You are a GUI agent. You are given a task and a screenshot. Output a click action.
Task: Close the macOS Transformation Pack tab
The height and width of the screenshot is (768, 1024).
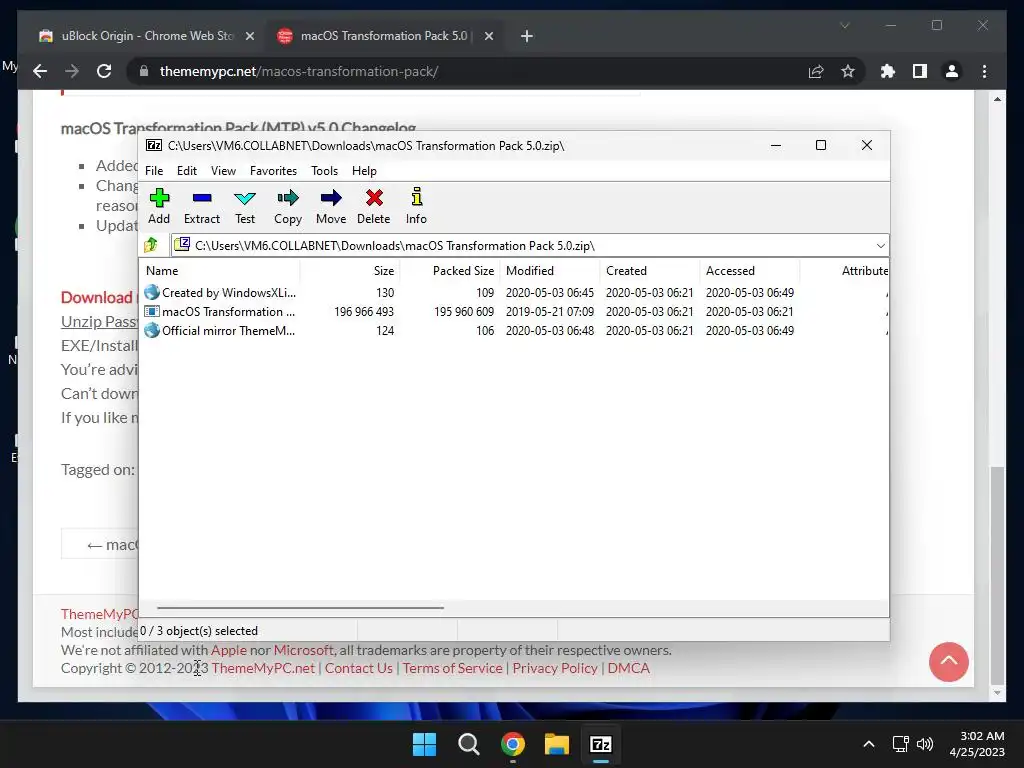(x=488, y=36)
